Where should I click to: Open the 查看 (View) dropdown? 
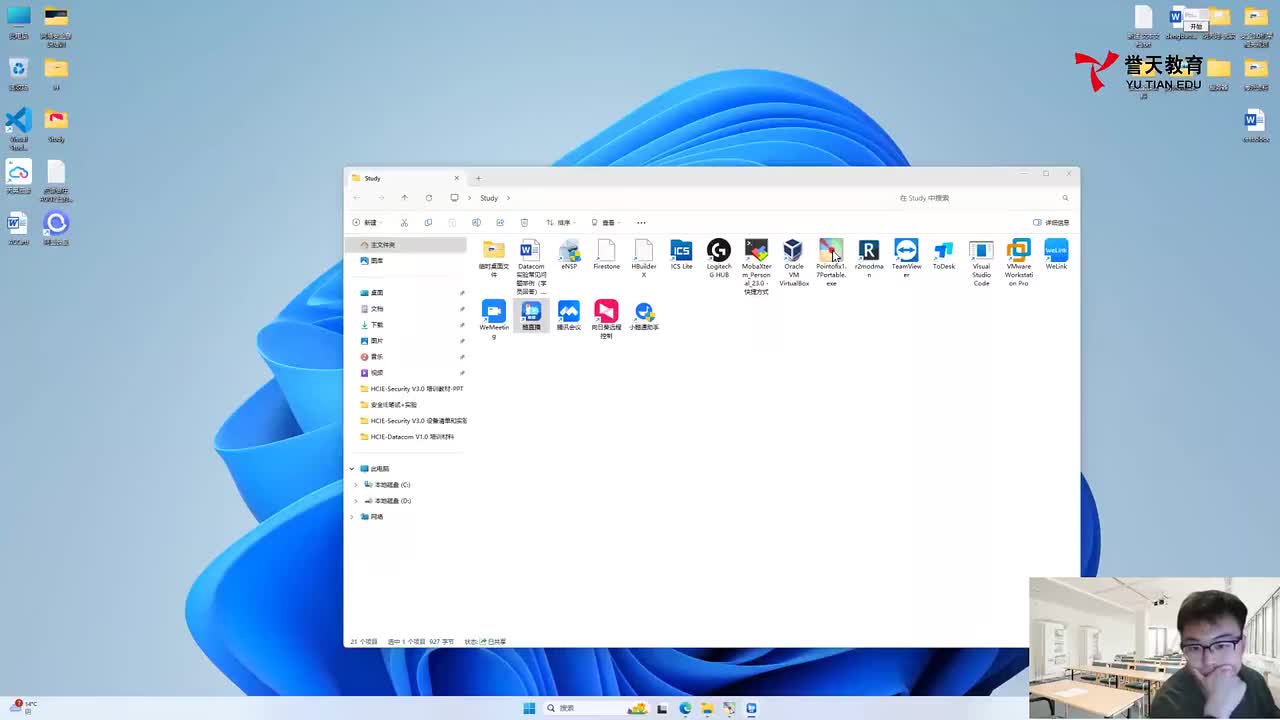[605, 223]
